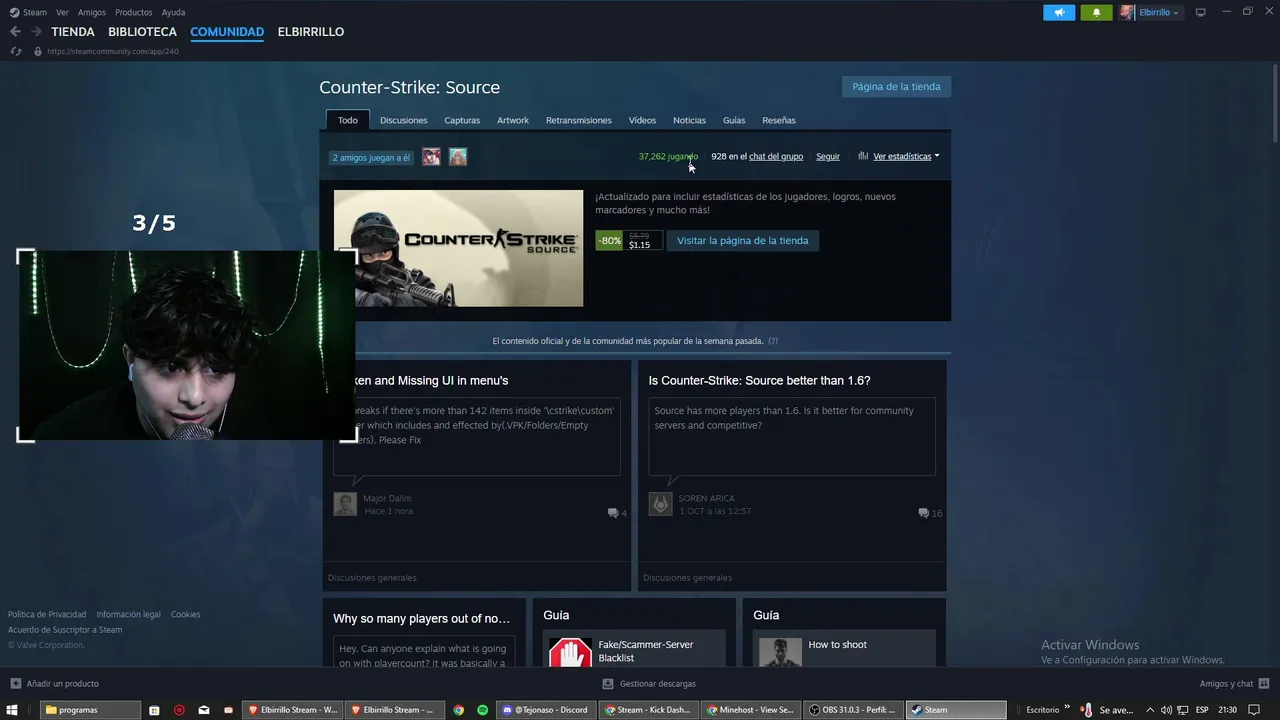
Task: Click the steamcommunity URL address bar
Action: click(x=112, y=51)
